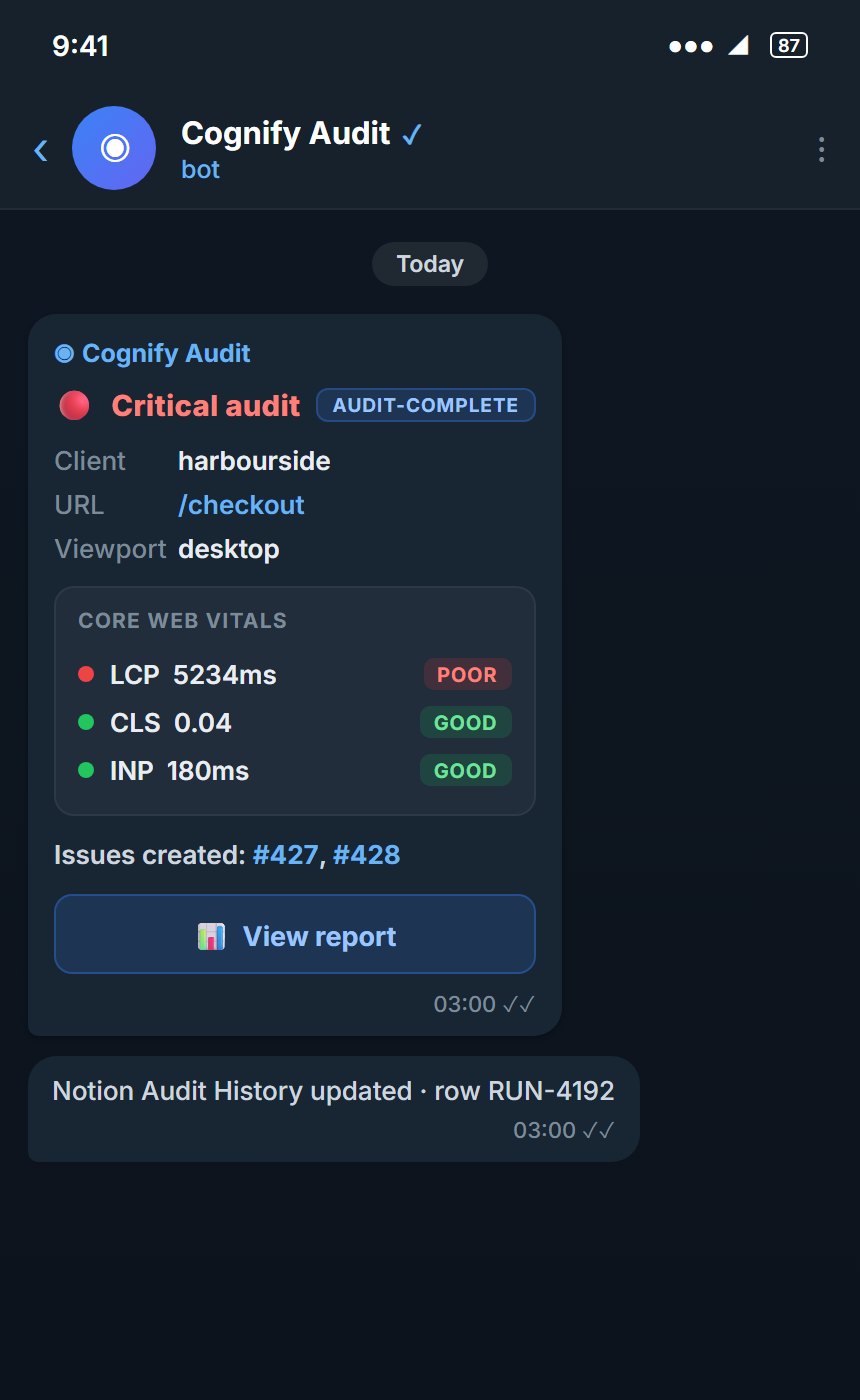This screenshot has height=1400, width=860.
Task: Tap read checkmarks on Notion update message
Action: coord(598,1130)
